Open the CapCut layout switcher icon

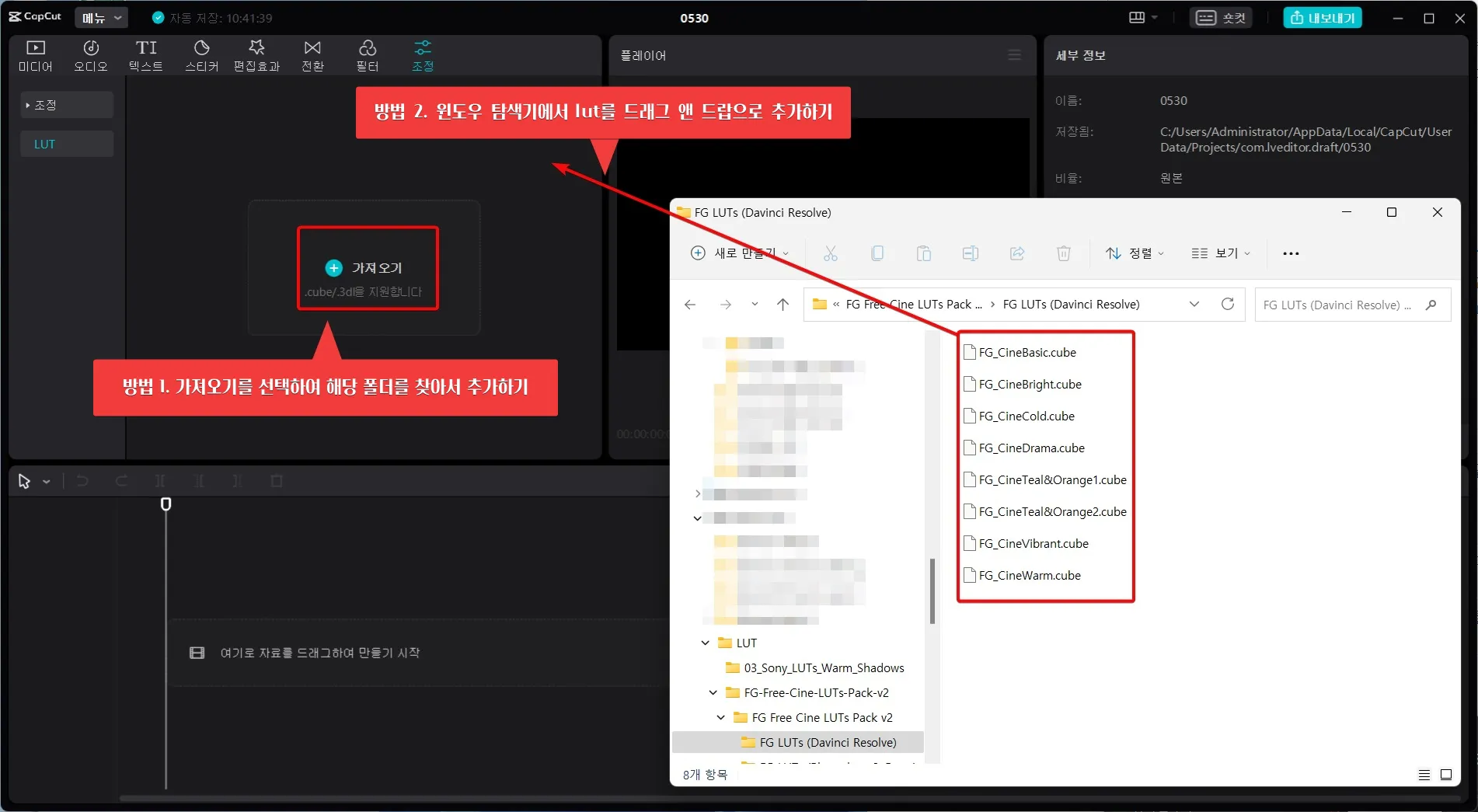pos(1142,17)
